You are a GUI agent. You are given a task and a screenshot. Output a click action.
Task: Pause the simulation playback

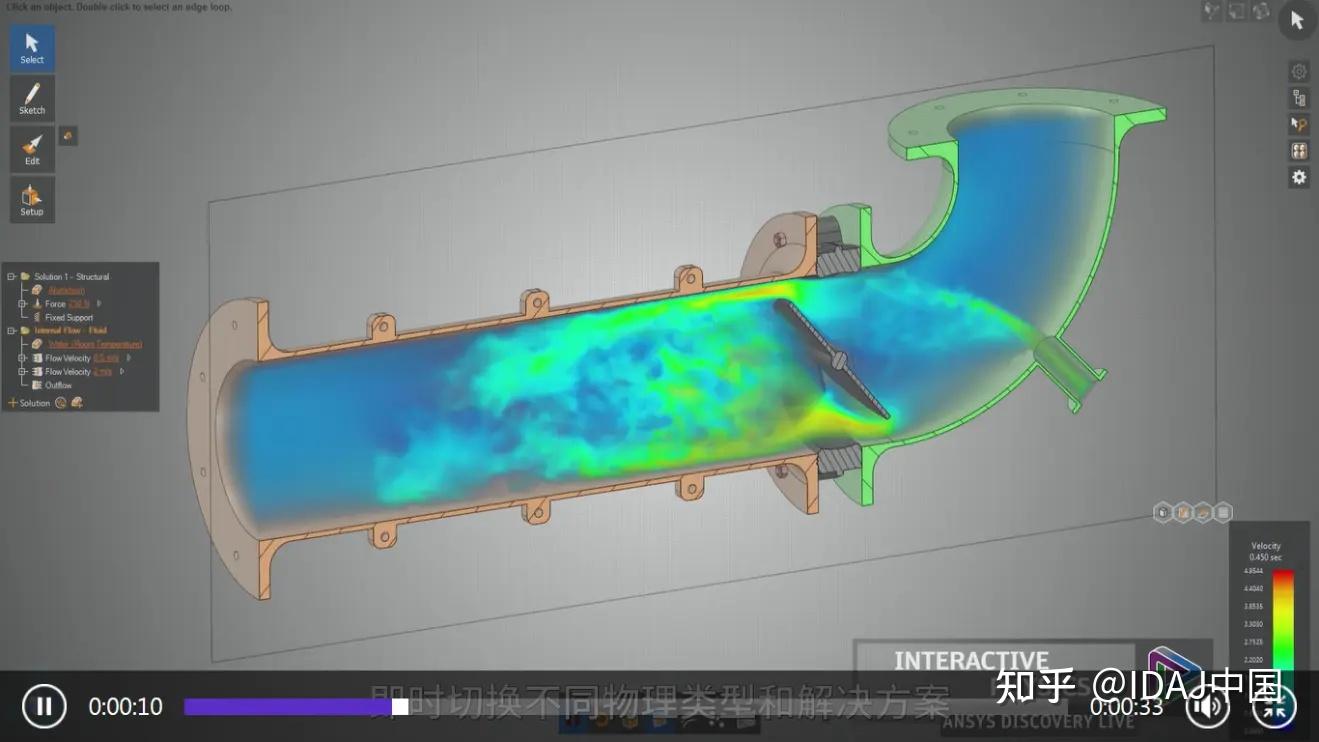[44, 706]
